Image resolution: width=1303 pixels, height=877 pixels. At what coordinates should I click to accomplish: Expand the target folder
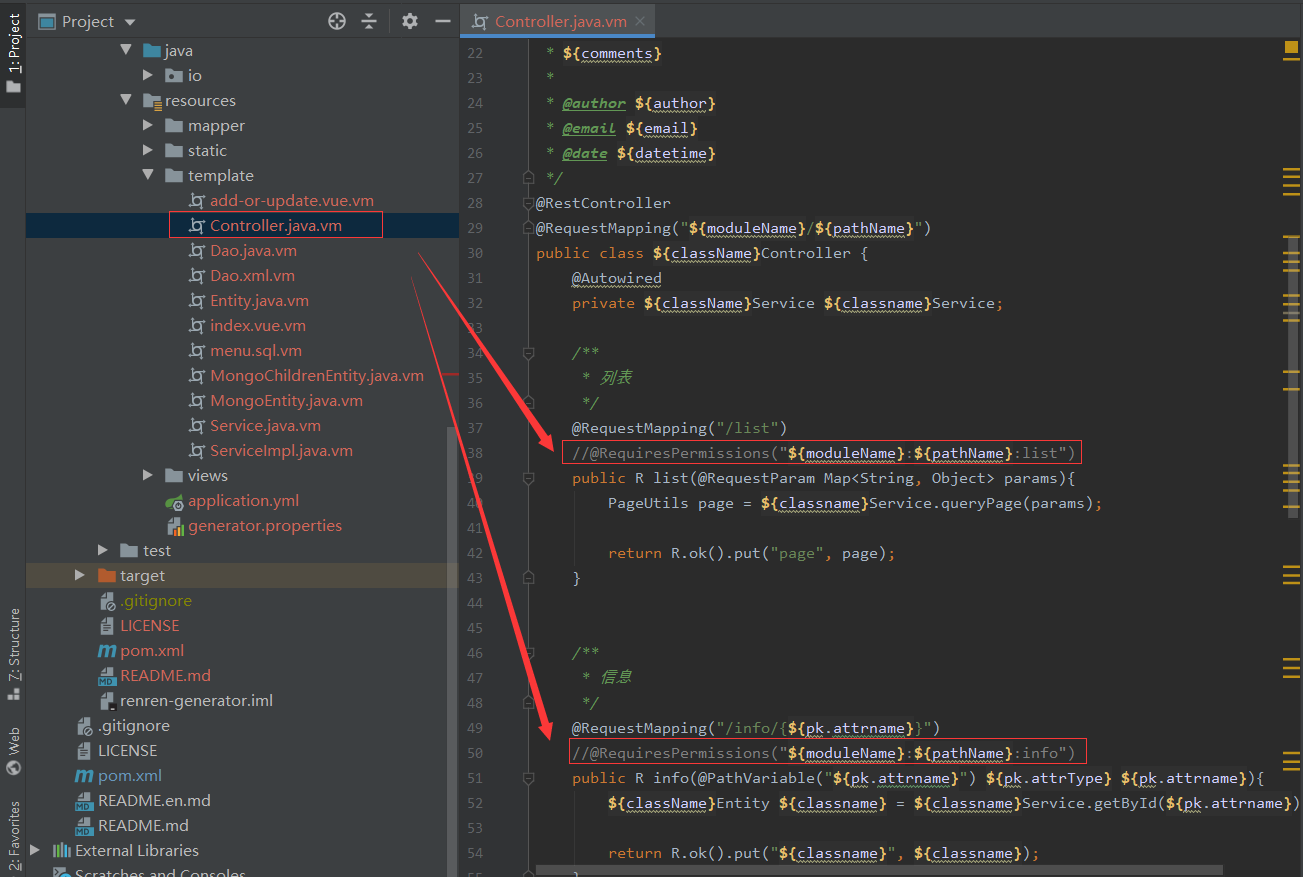pos(81,576)
